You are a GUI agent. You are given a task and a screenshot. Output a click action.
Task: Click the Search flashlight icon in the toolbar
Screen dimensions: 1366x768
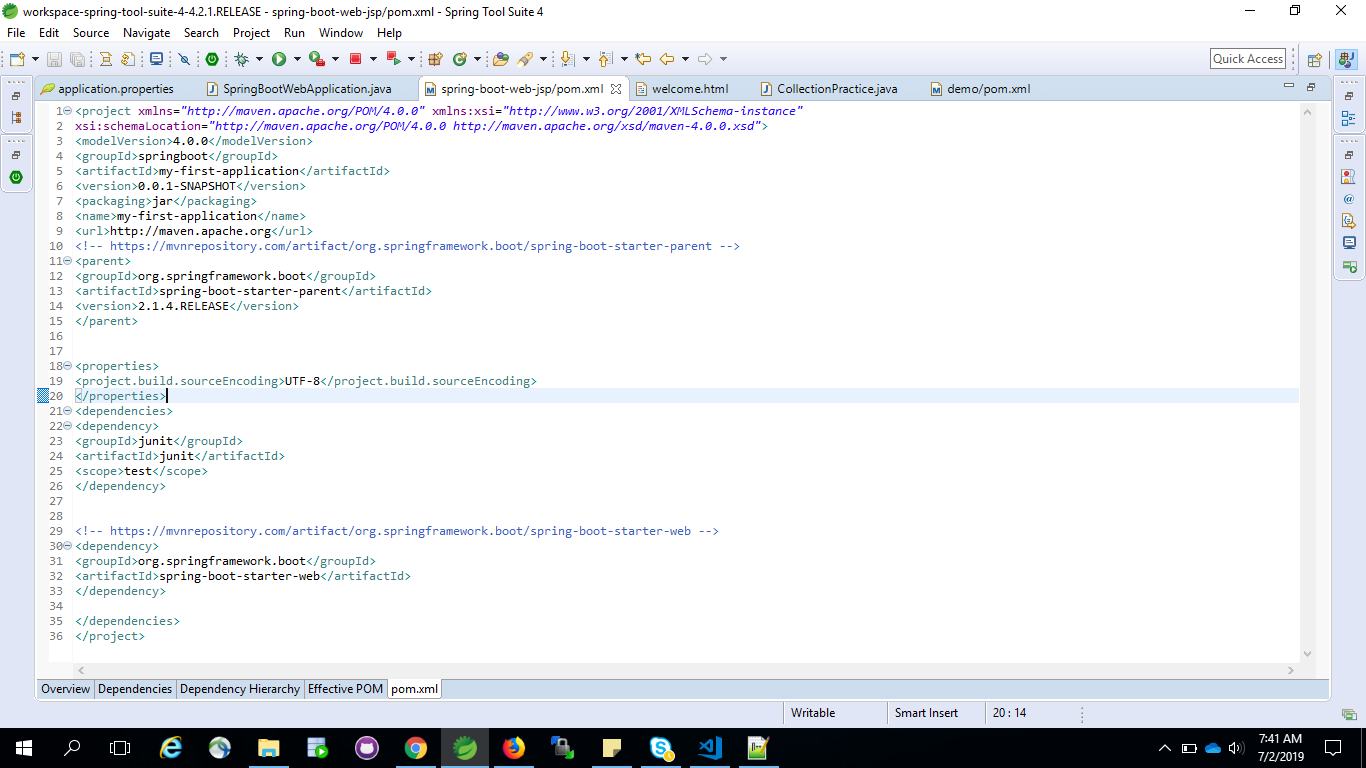[524, 58]
